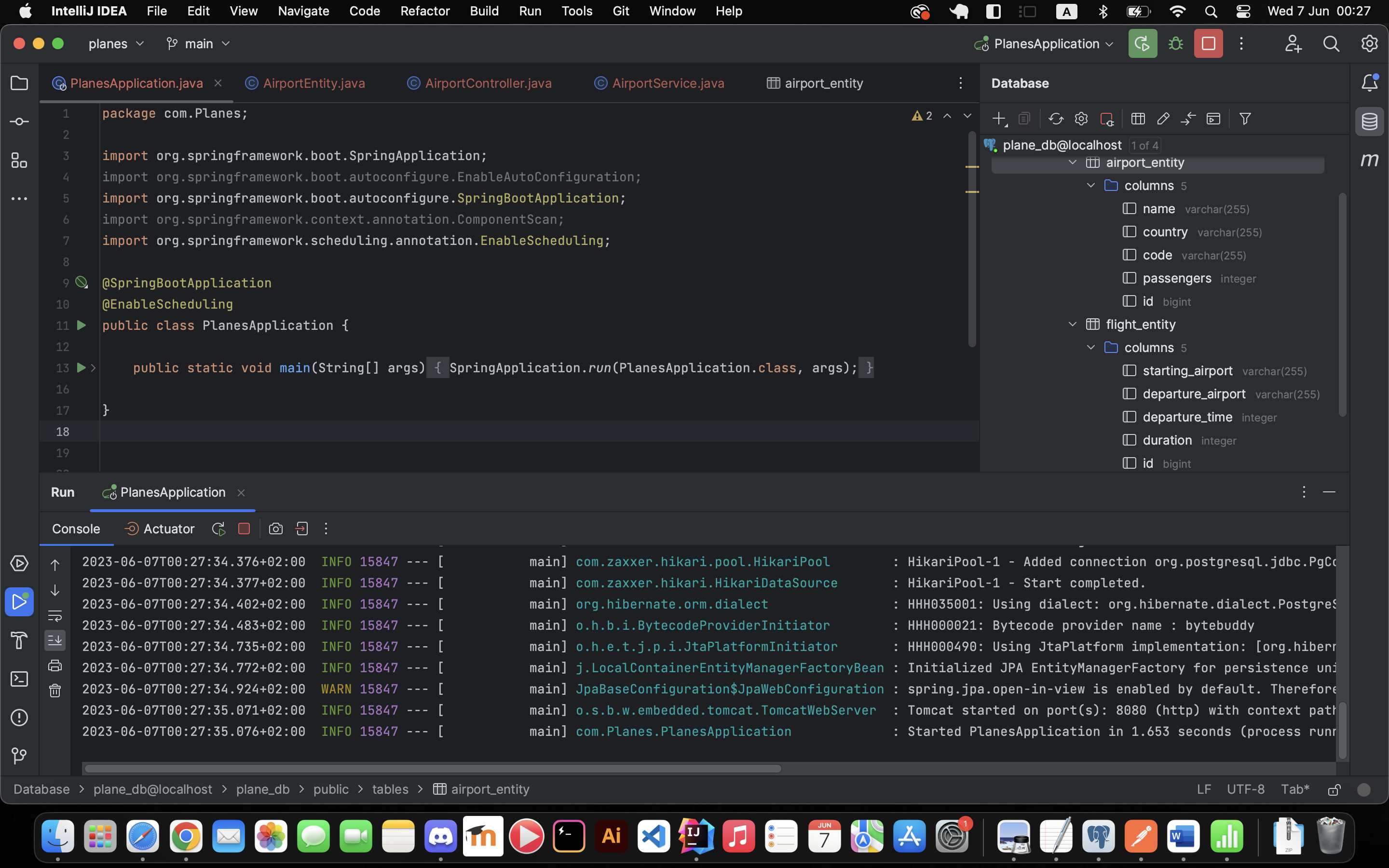Open the main branch dropdown
1389x868 pixels.
pos(198,43)
